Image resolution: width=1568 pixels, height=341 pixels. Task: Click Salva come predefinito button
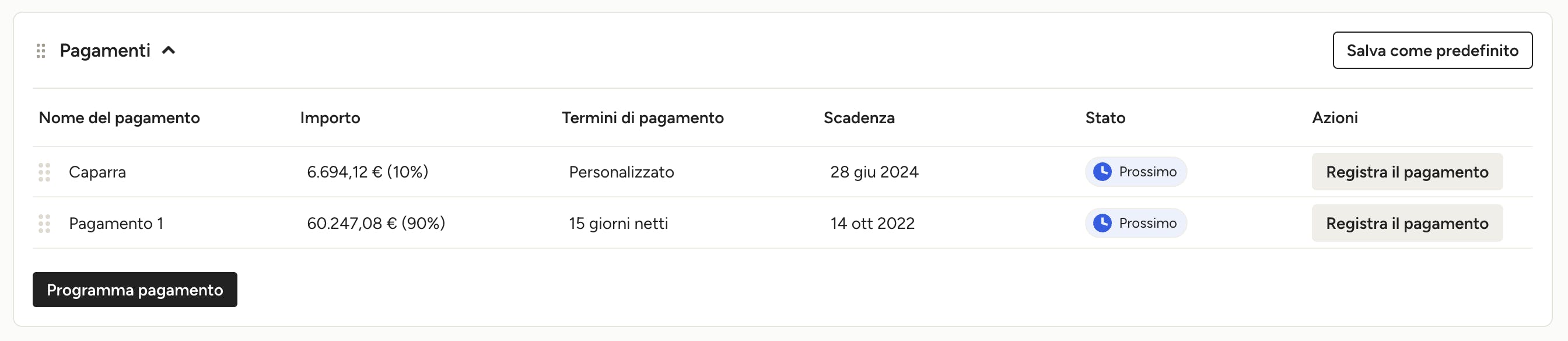[x=1432, y=51]
